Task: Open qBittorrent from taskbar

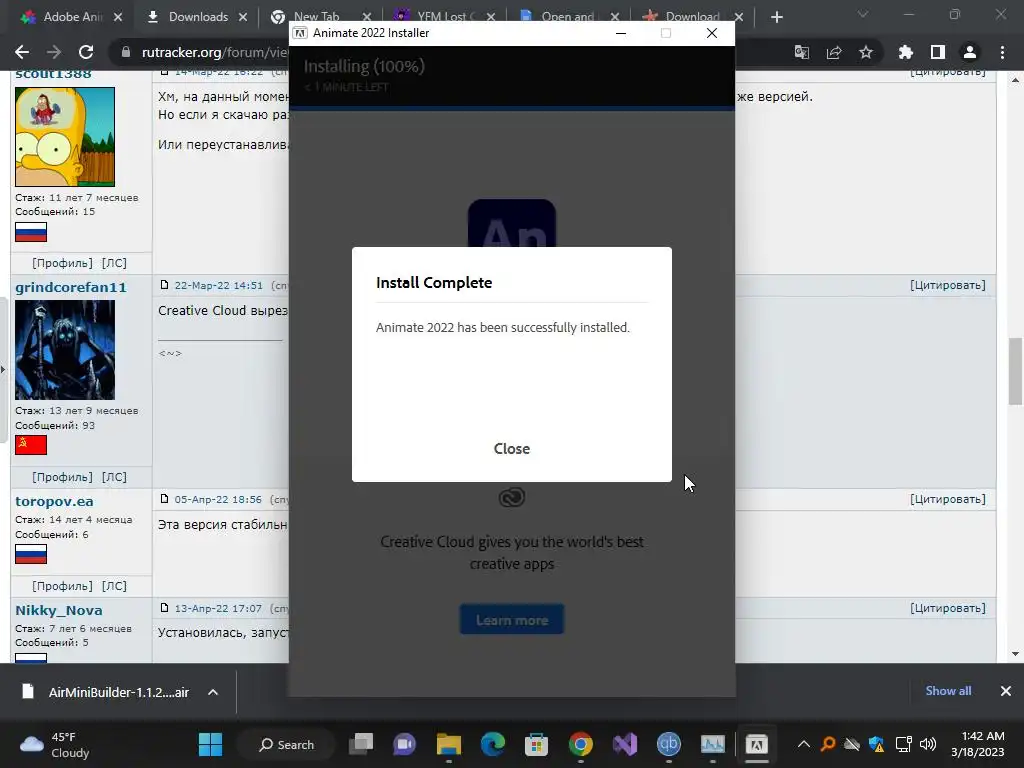Action: (668, 744)
